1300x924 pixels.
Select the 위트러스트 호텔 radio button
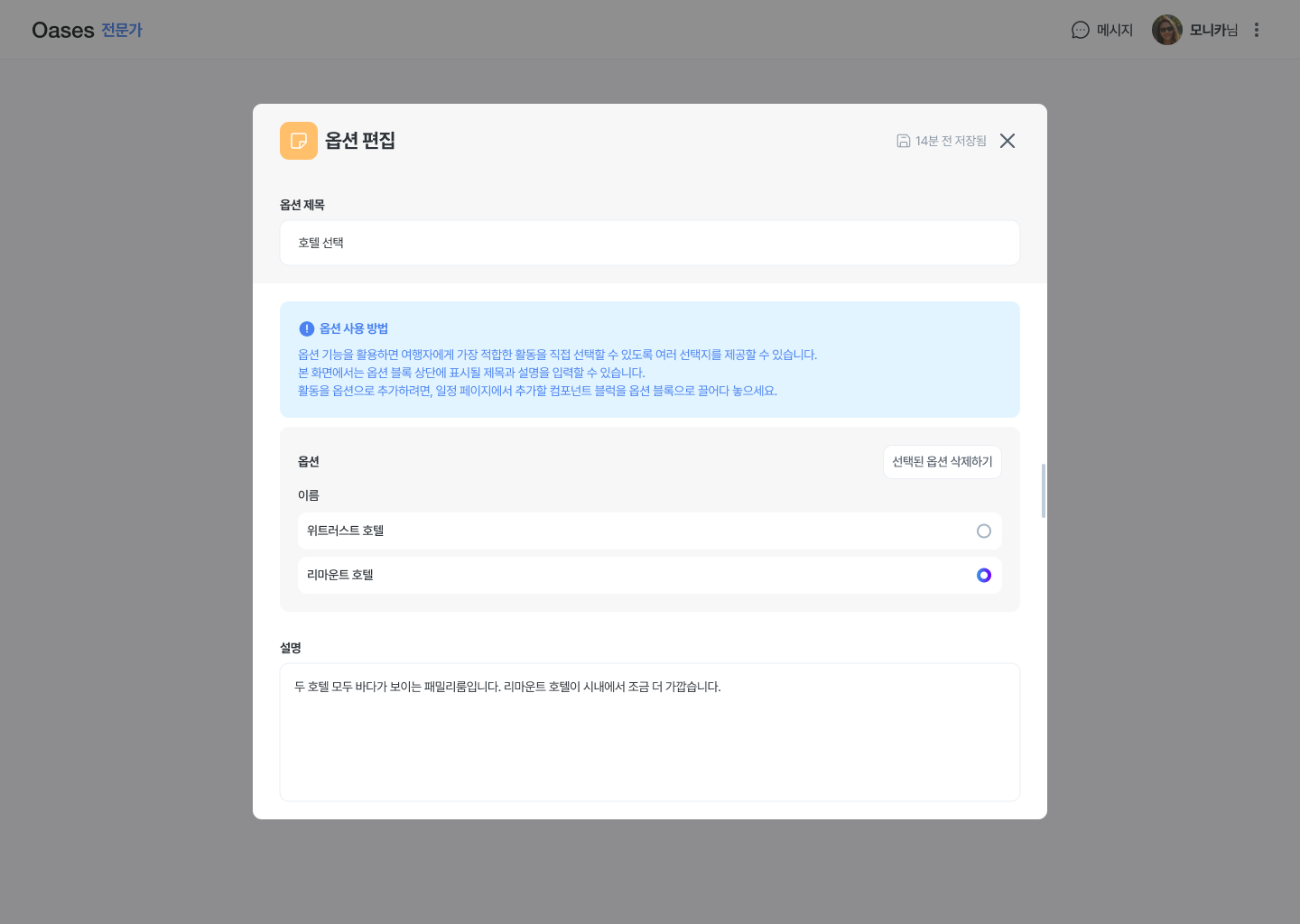[984, 531]
